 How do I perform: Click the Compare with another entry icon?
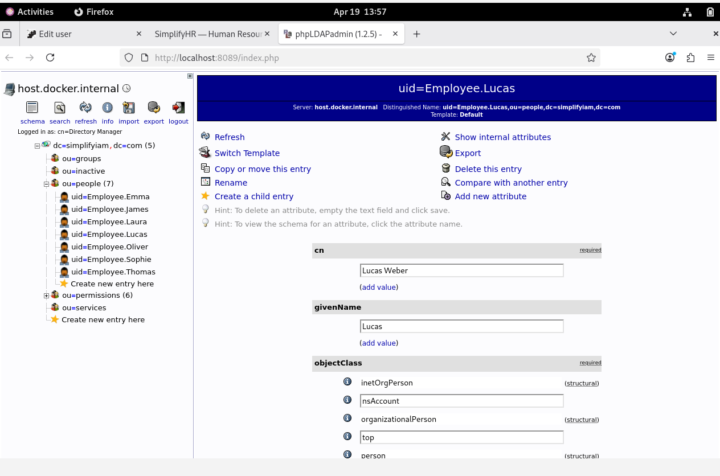(x=445, y=182)
